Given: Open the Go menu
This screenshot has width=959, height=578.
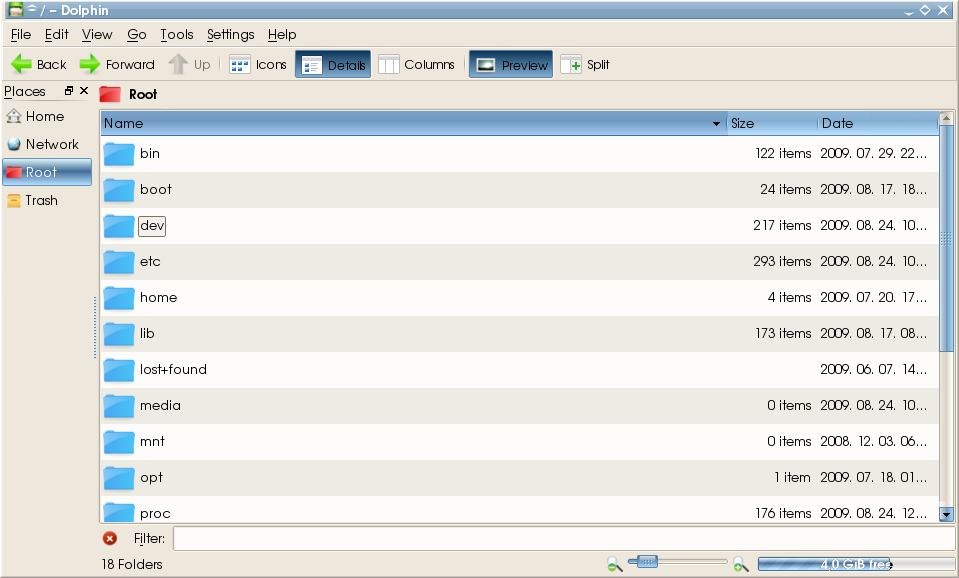Looking at the screenshot, I should (x=136, y=35).
